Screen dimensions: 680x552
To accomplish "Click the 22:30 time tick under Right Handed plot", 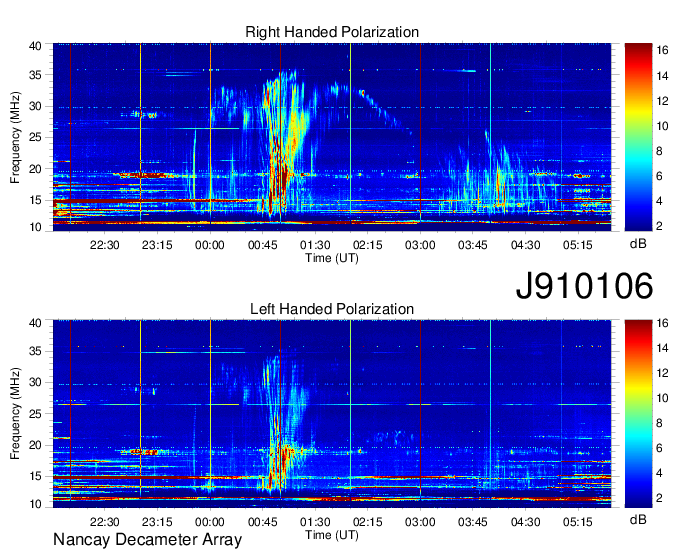I will [x=105, y=245].
